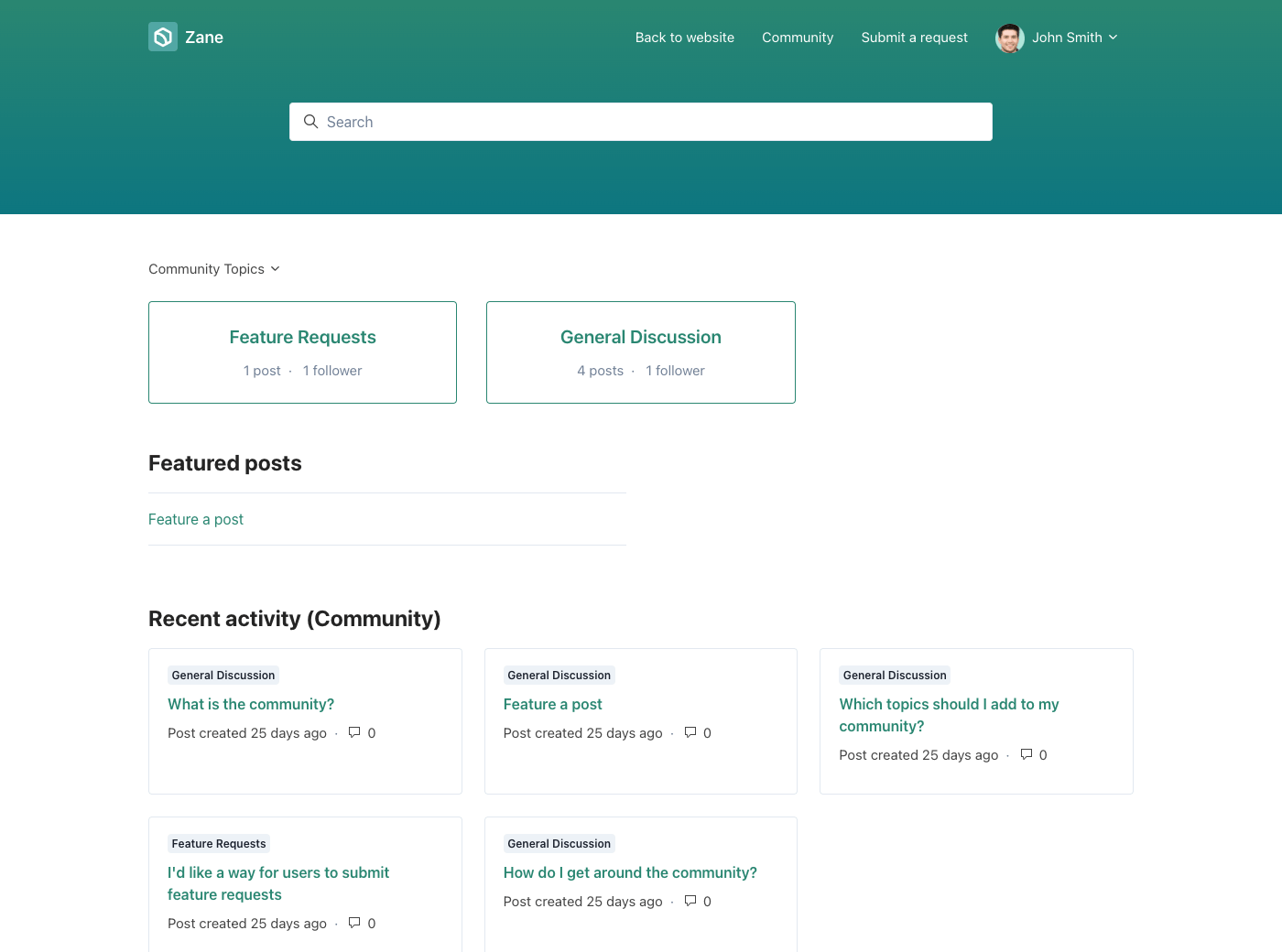Image resolution: width=1282 pixels, height=952 pixels.
Task: Click comment icon on 'How do I get around' card
Action: pos(690,901)
